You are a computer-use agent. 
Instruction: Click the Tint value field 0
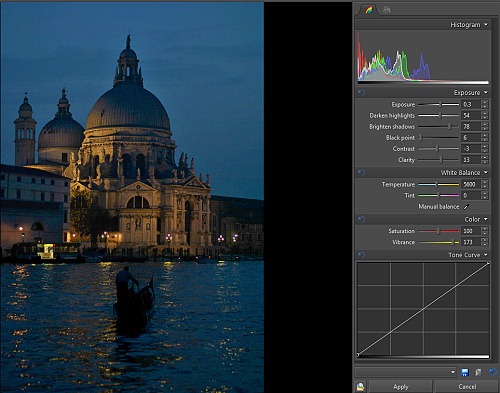coord(471,195)
